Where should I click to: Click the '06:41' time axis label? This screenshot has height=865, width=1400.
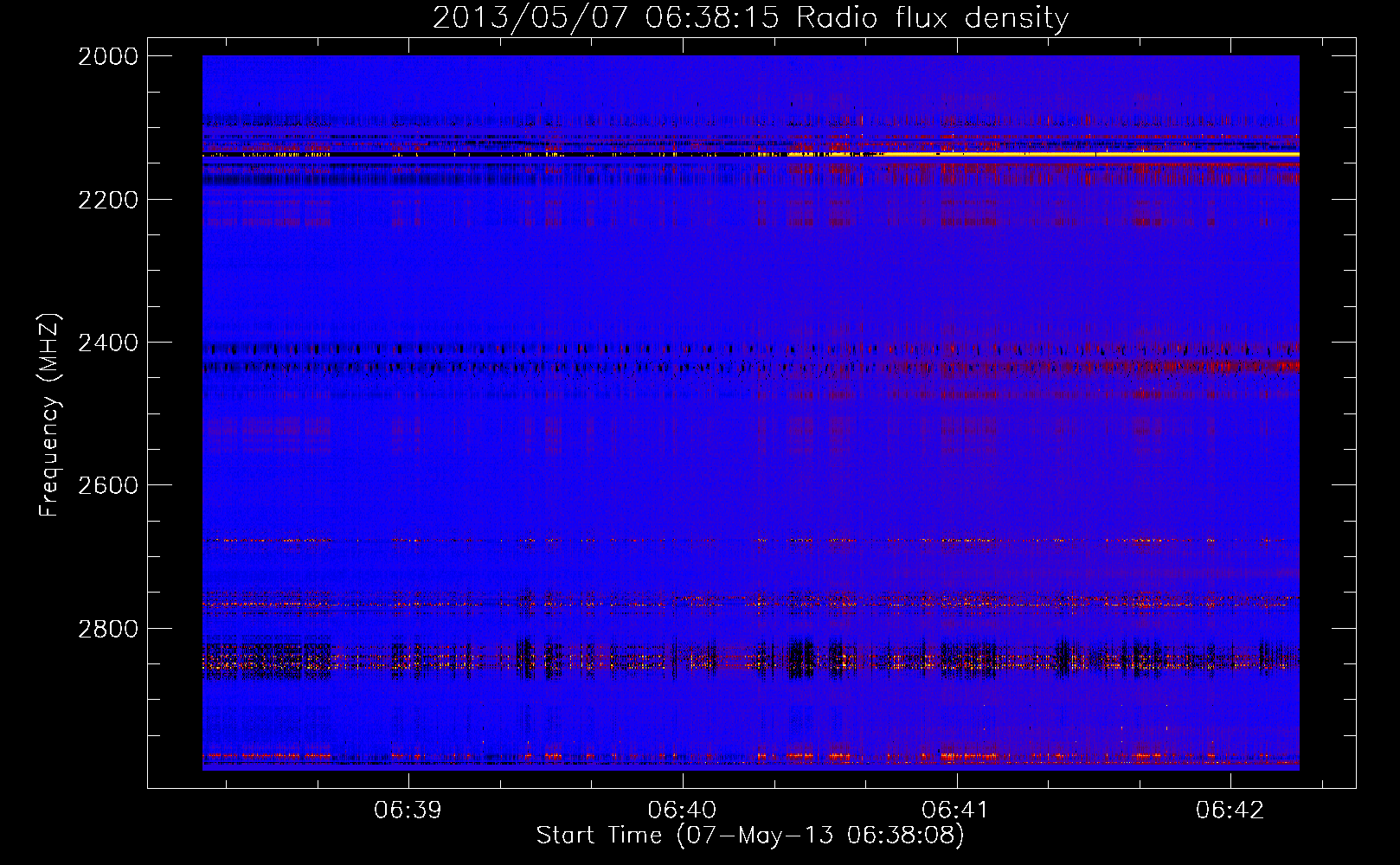pyautogui.click(x=956, y=810)
